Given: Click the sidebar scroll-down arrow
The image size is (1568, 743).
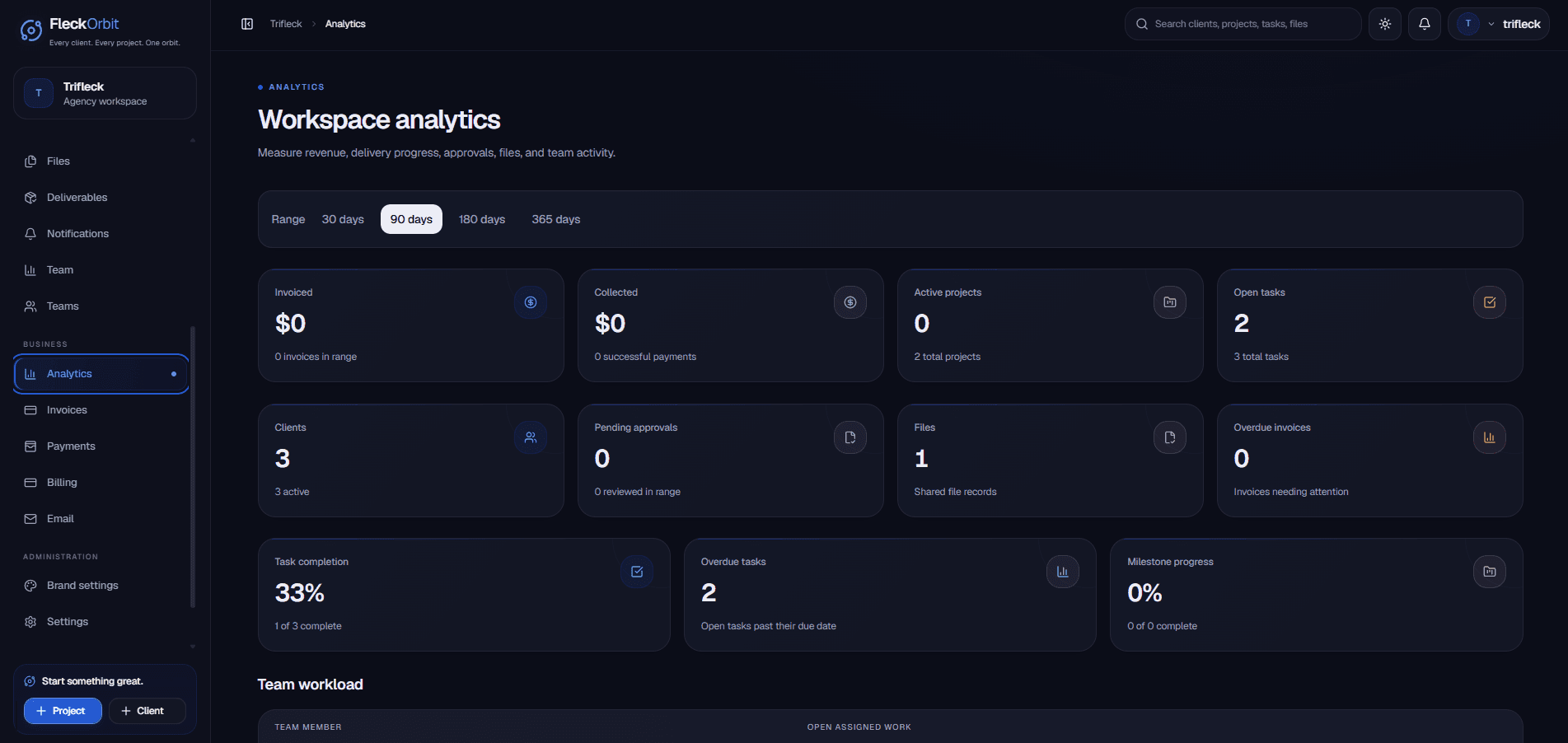Looking at the screenshot, I should pos(193,647).
